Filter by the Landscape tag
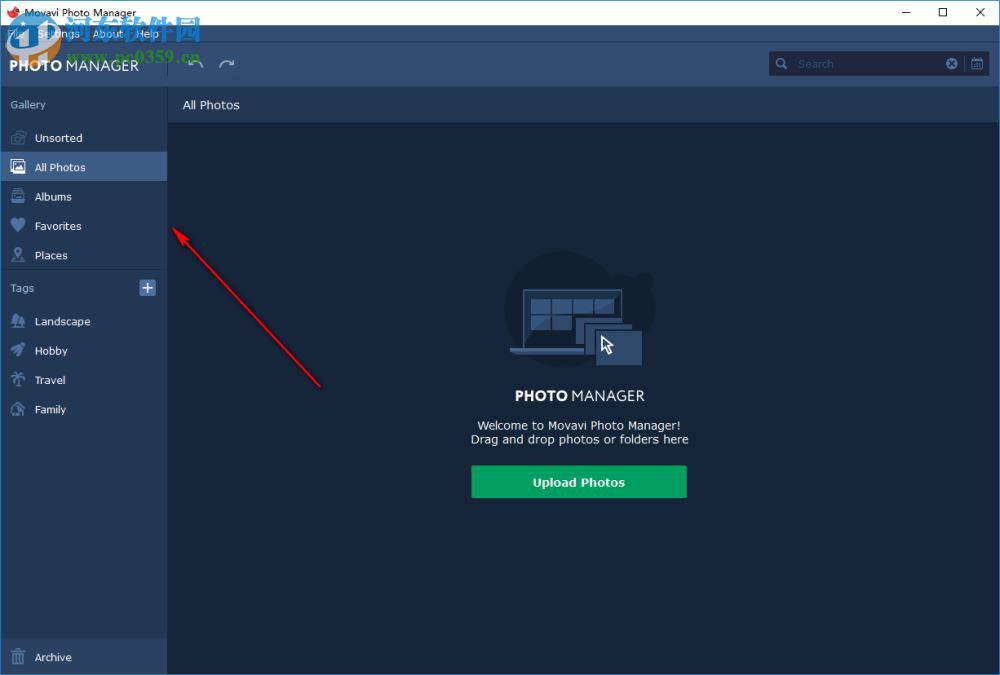This screenshot has width=1000, height=675. click(84, 321)
